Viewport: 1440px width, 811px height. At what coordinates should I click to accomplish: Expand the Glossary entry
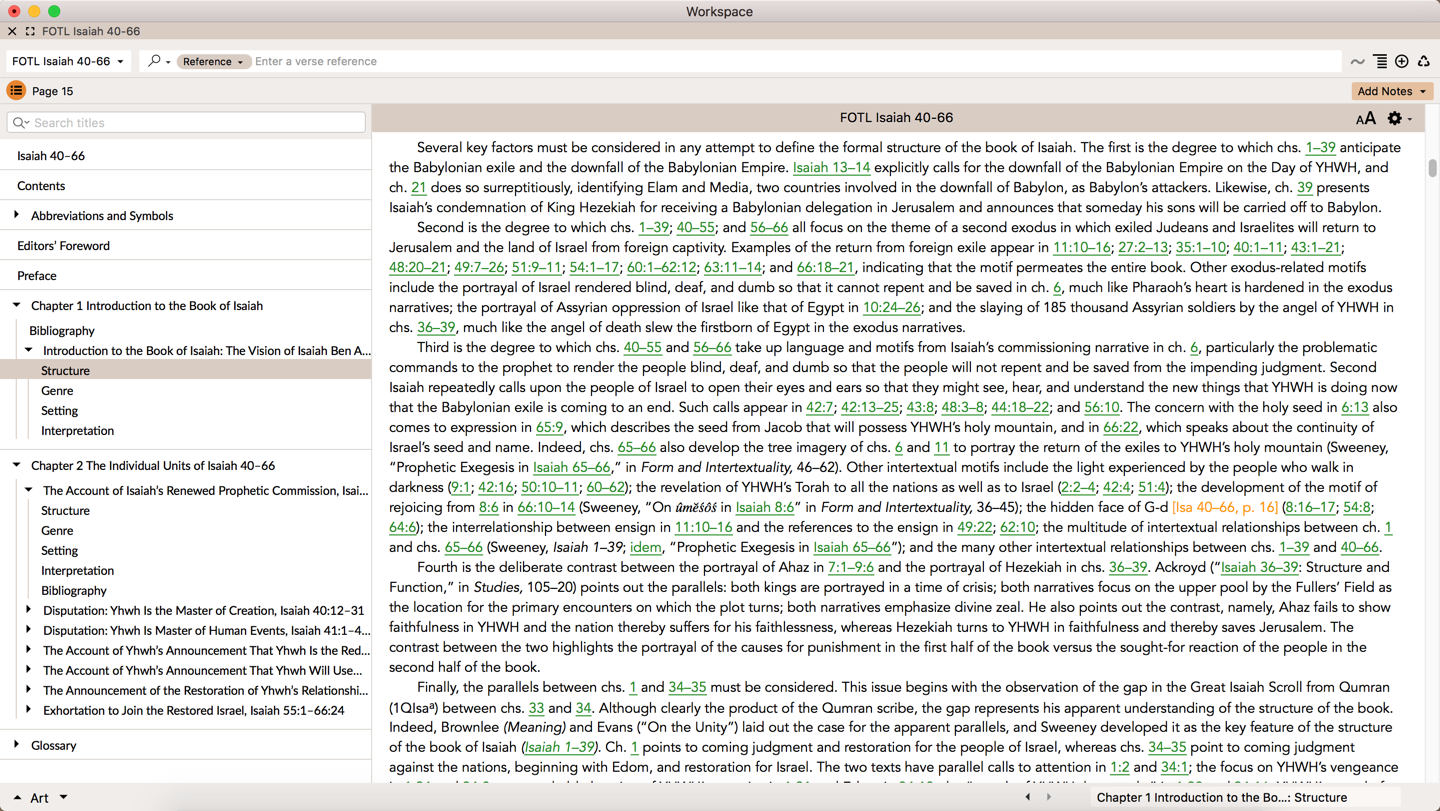pos(16,745)
